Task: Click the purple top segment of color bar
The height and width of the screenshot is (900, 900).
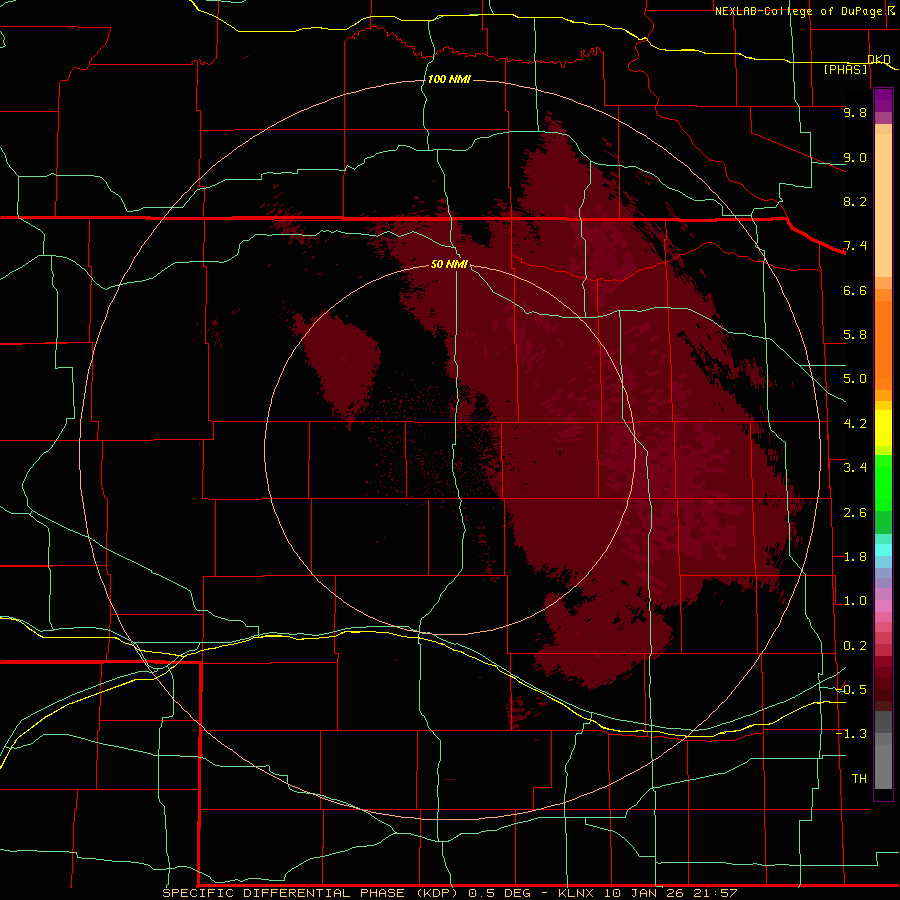Action: tap(883, 100)
